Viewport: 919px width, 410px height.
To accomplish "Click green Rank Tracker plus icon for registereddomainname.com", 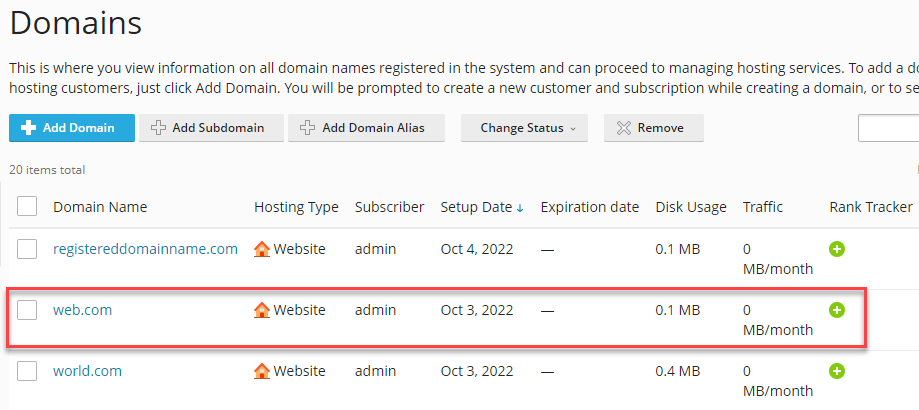I will click(837, 249).
